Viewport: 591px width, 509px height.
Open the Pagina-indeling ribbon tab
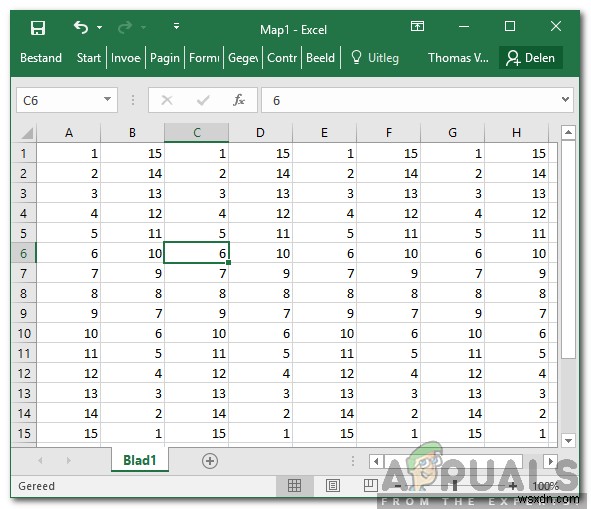(165, 58)
